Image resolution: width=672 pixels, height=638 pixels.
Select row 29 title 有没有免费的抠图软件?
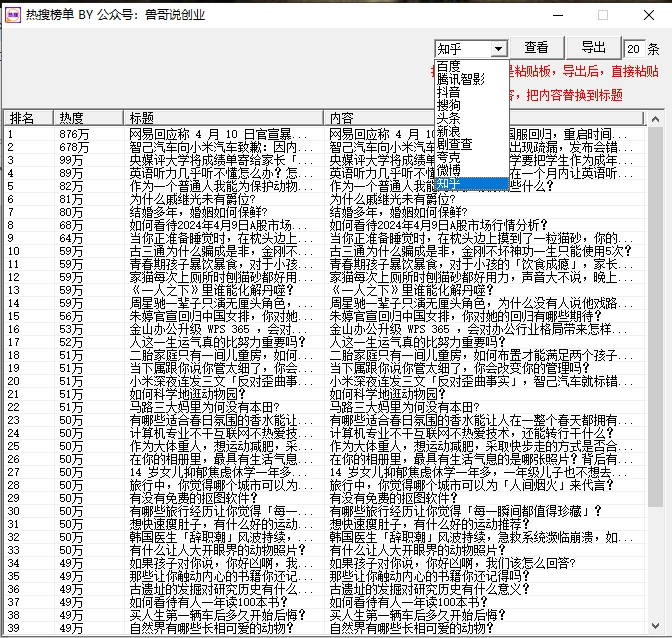click(193, 499)
